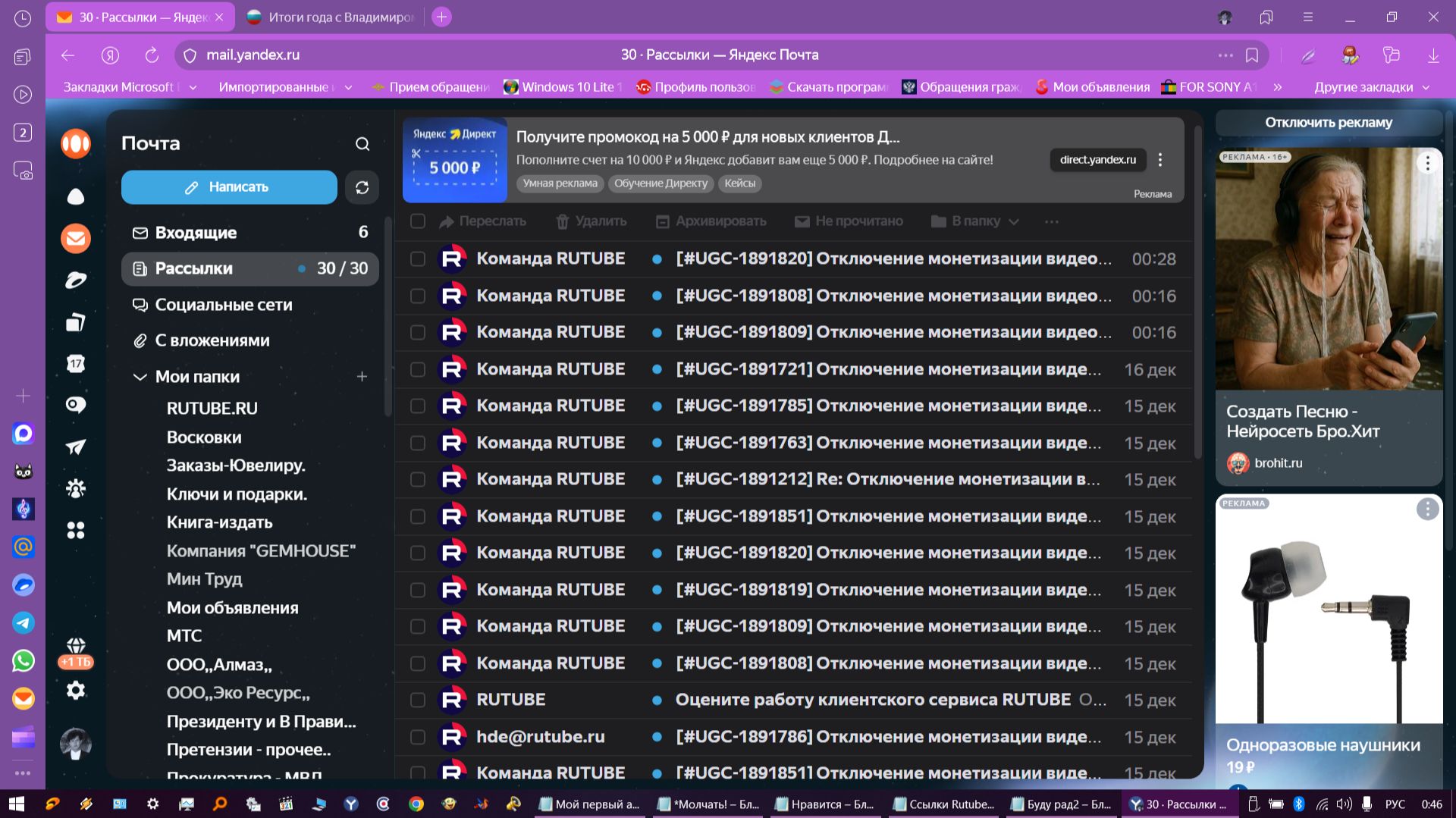The width and height of the screenshot is (1456, 818).
Task: Open the settings gear in mail sidebar
Action: click(76, 691)
